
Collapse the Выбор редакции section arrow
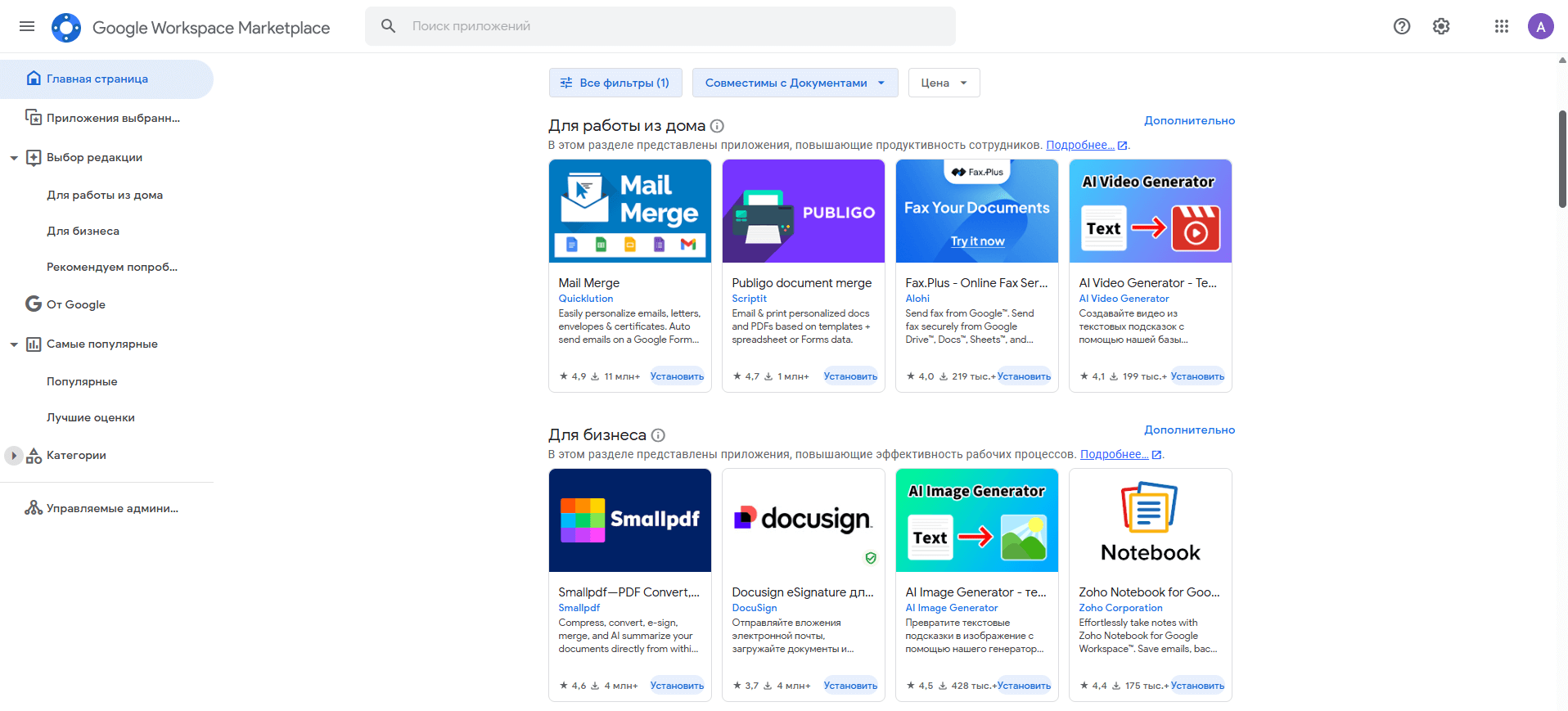coord(14,158)
